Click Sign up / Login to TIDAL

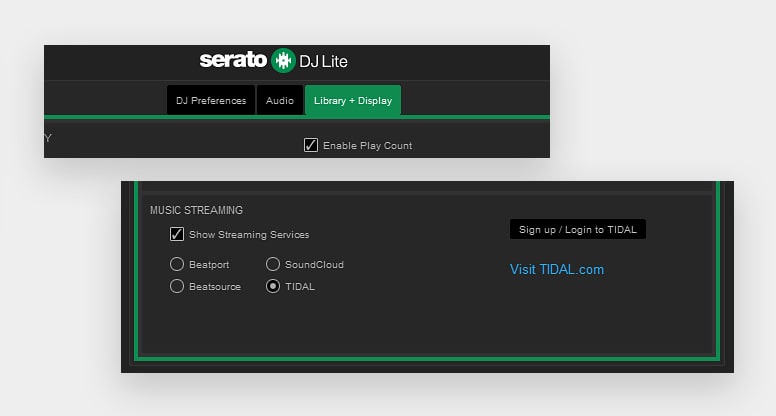[x=578, y=229]
